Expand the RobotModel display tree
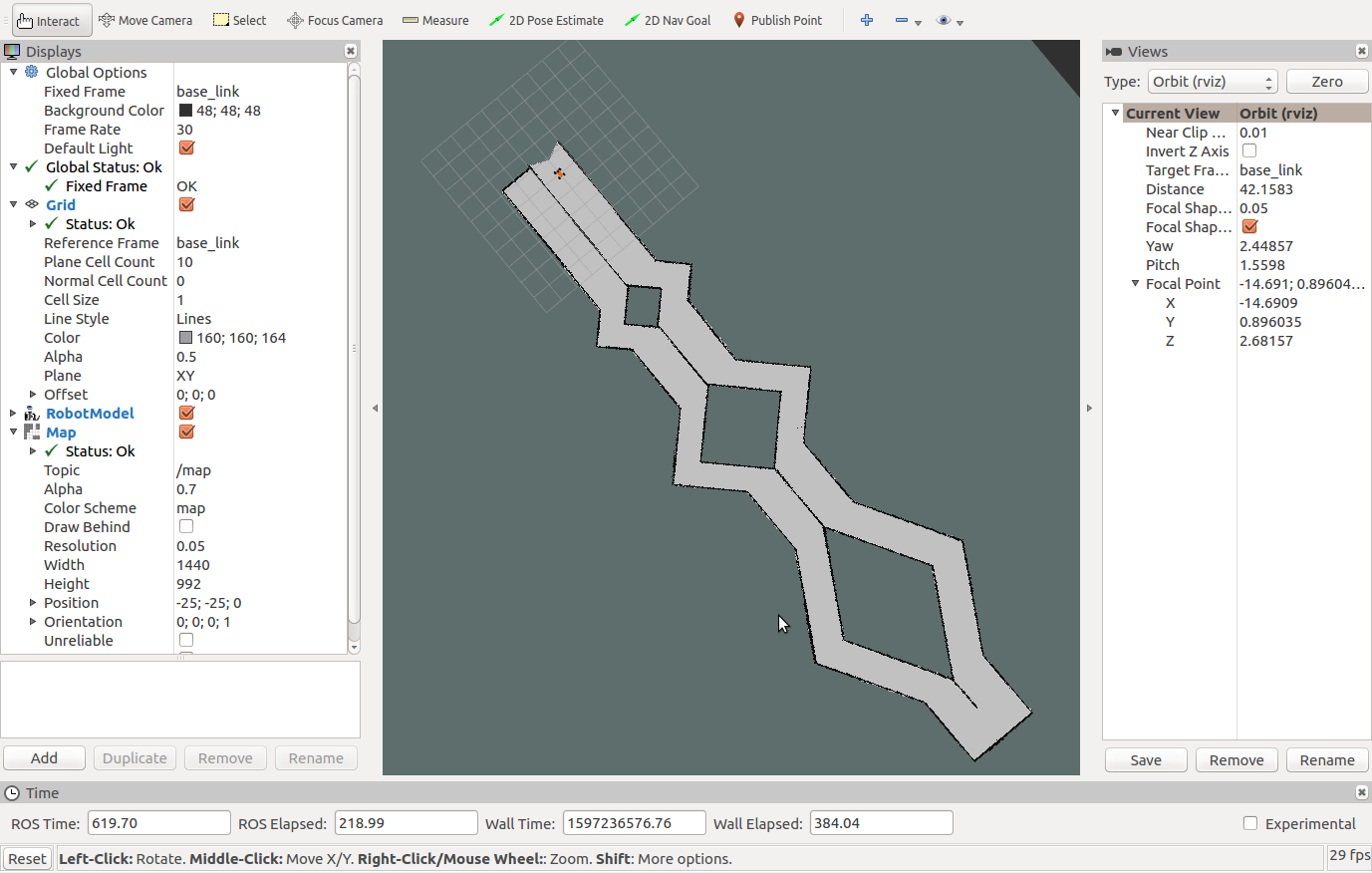The image size is (1372, 873). click(13, 413)
